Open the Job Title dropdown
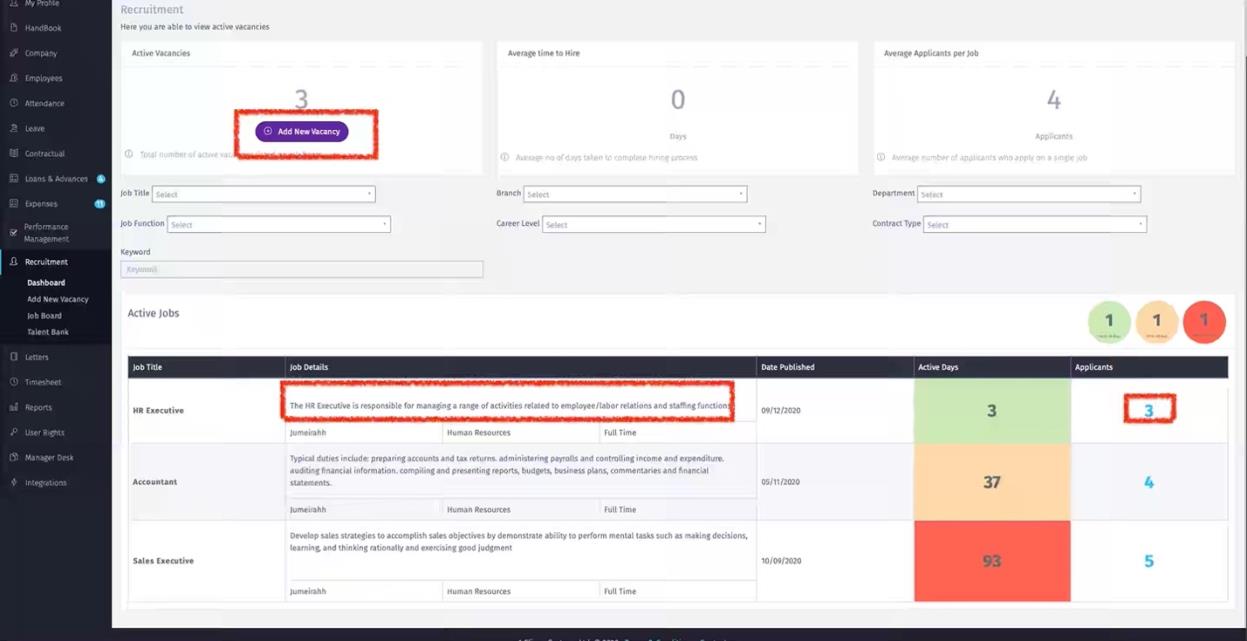Screen dimensions: 1247x641 [264, 194]
